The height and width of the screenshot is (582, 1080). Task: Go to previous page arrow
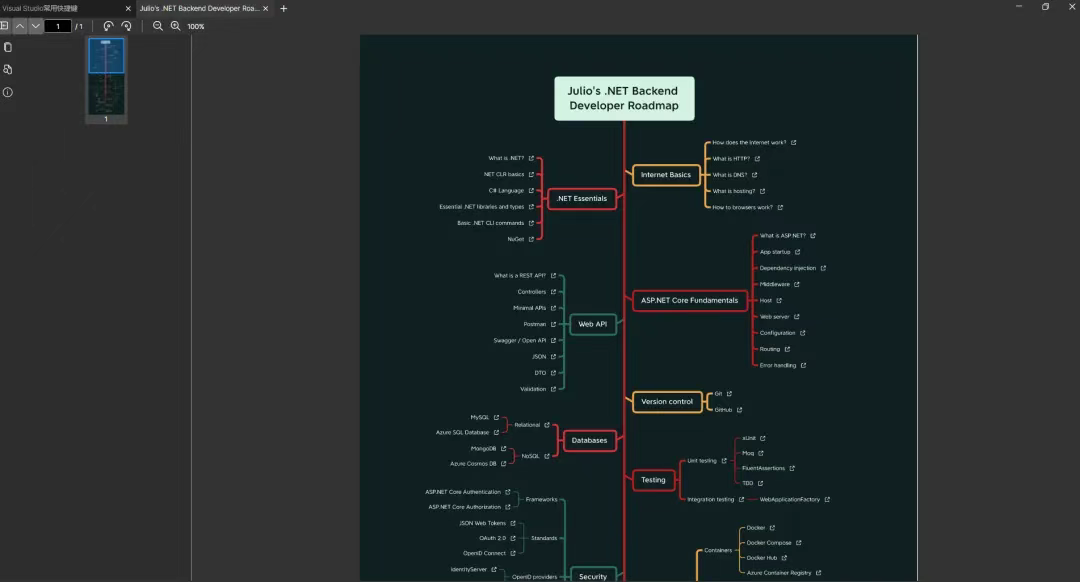(20, 25)
